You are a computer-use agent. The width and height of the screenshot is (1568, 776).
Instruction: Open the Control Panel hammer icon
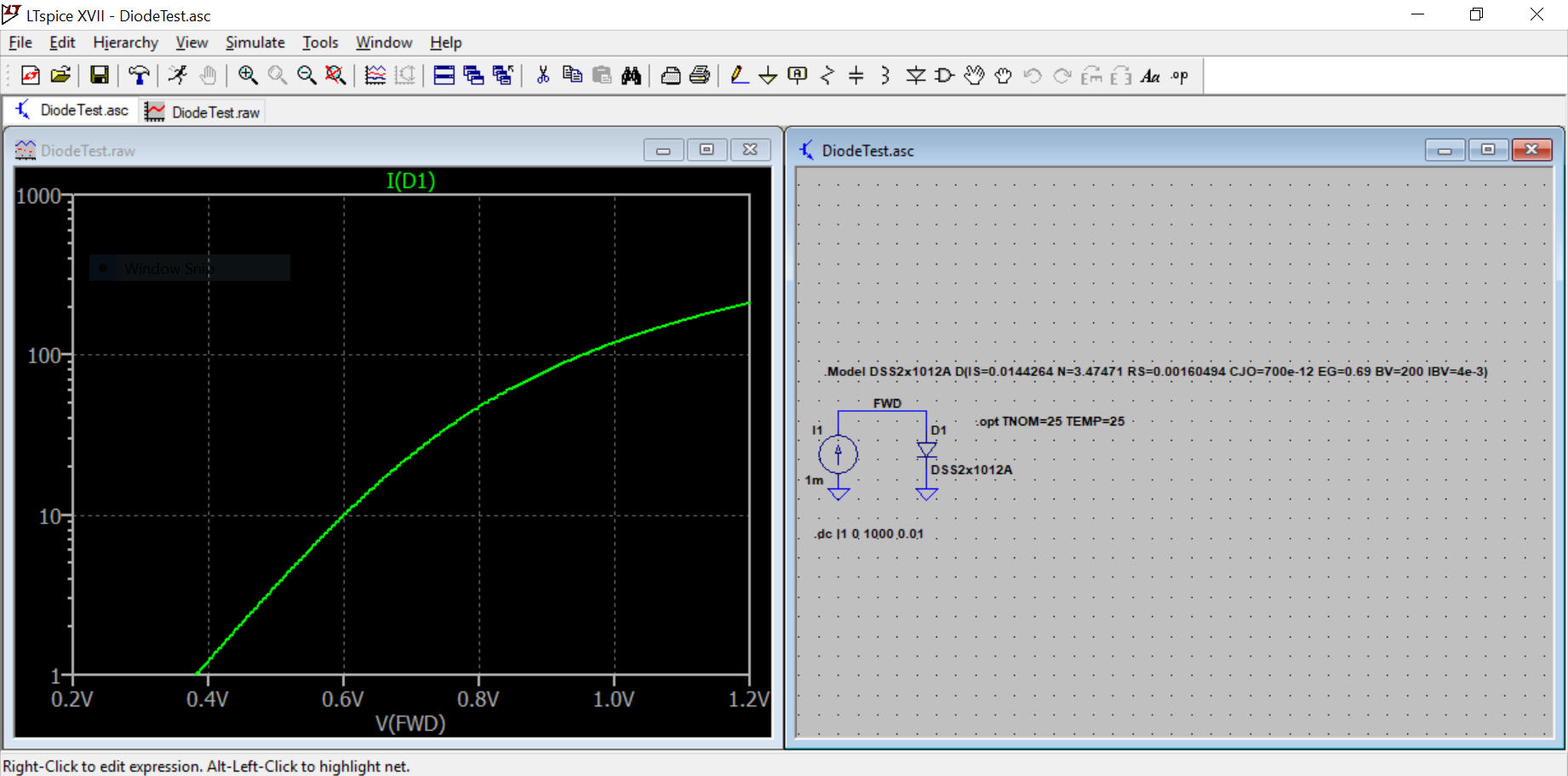139,76
